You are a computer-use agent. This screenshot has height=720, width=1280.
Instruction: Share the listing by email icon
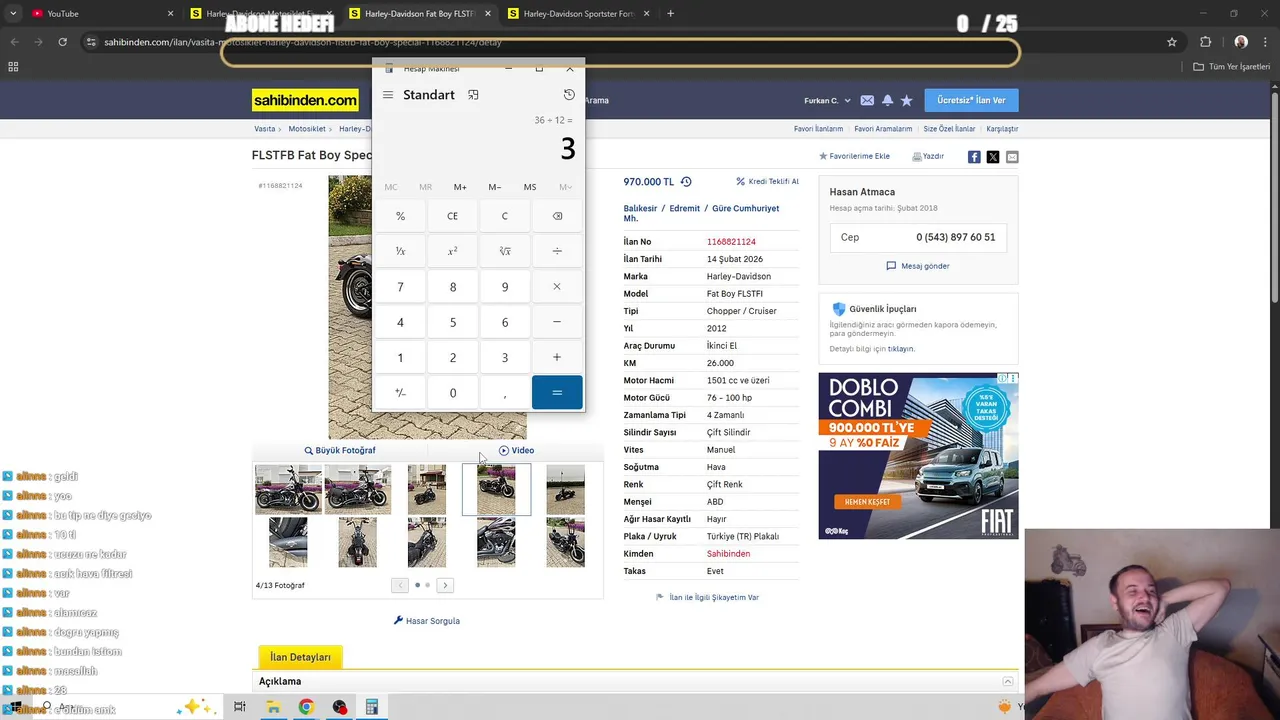(x=1012, y=157)
